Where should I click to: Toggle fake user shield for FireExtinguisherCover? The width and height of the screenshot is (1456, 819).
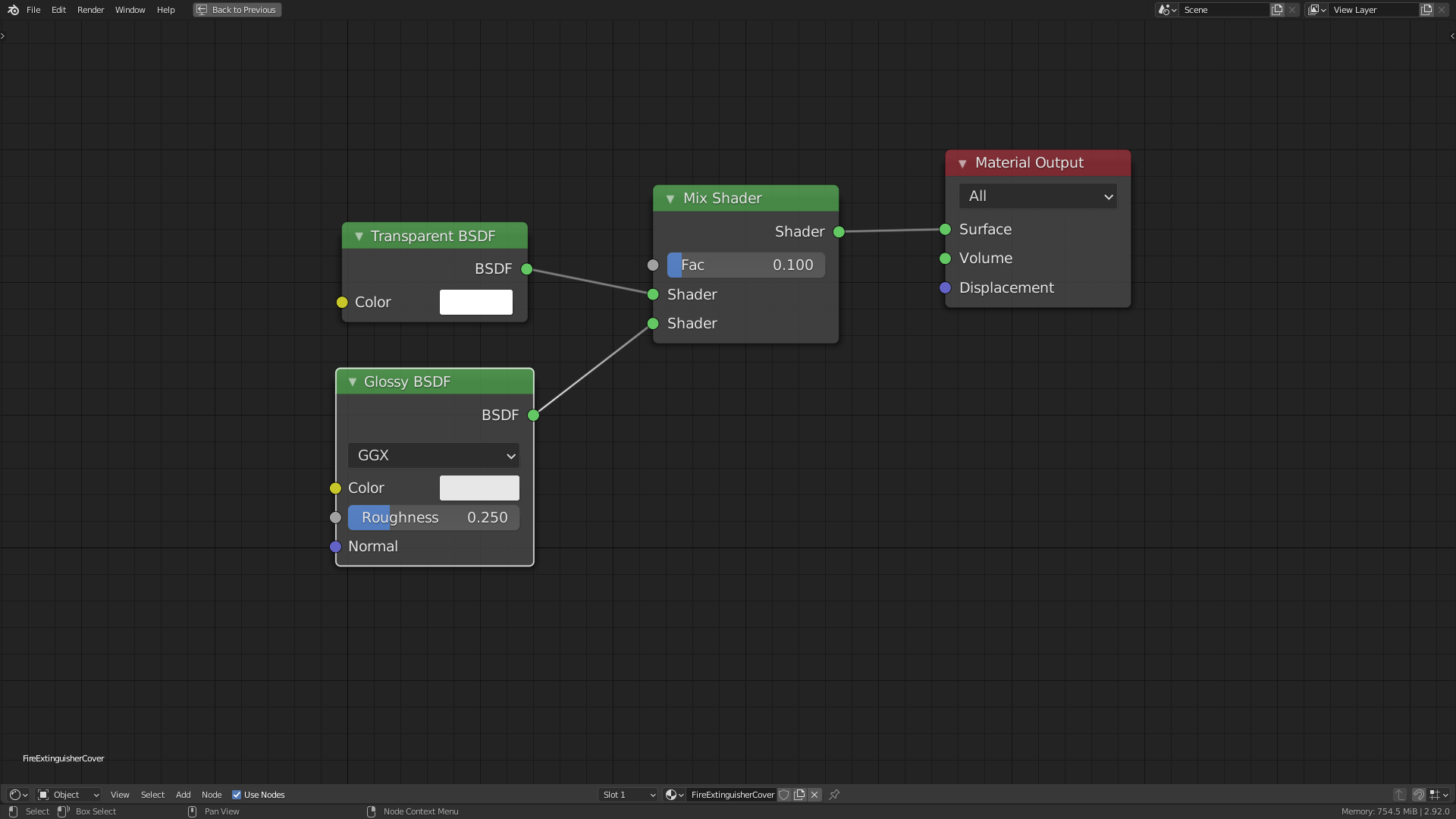pos(784,795)
